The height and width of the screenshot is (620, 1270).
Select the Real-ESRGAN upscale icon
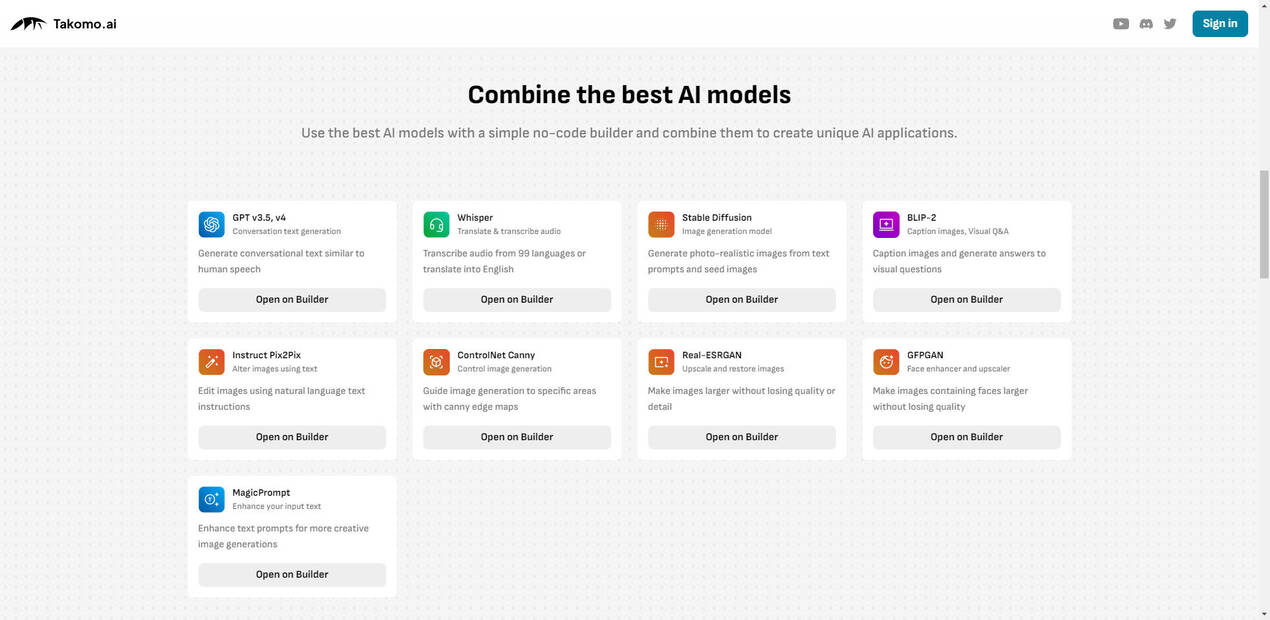661,362
